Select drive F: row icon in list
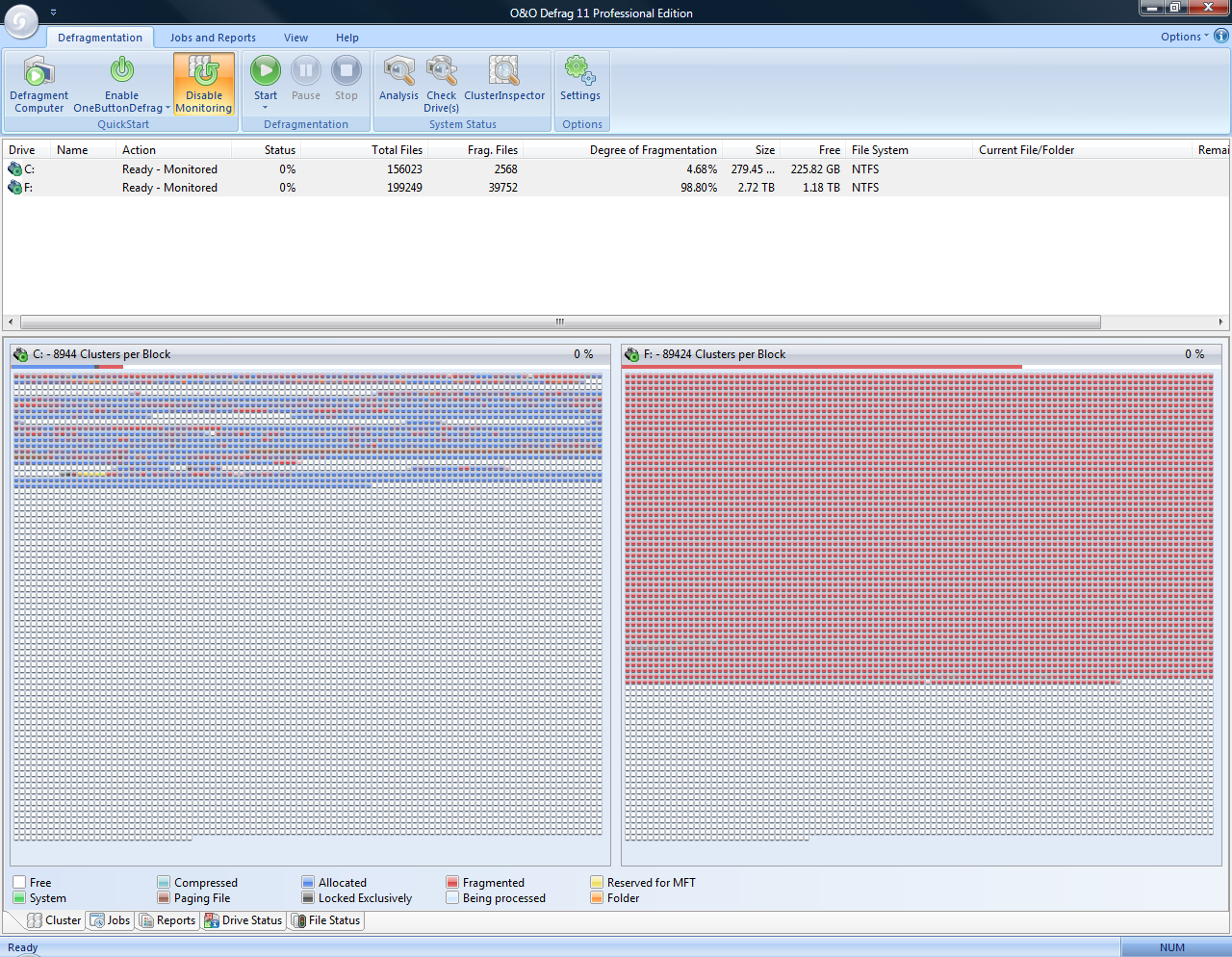This screenshot has width=1232, height=957. [x=14, y=187]
